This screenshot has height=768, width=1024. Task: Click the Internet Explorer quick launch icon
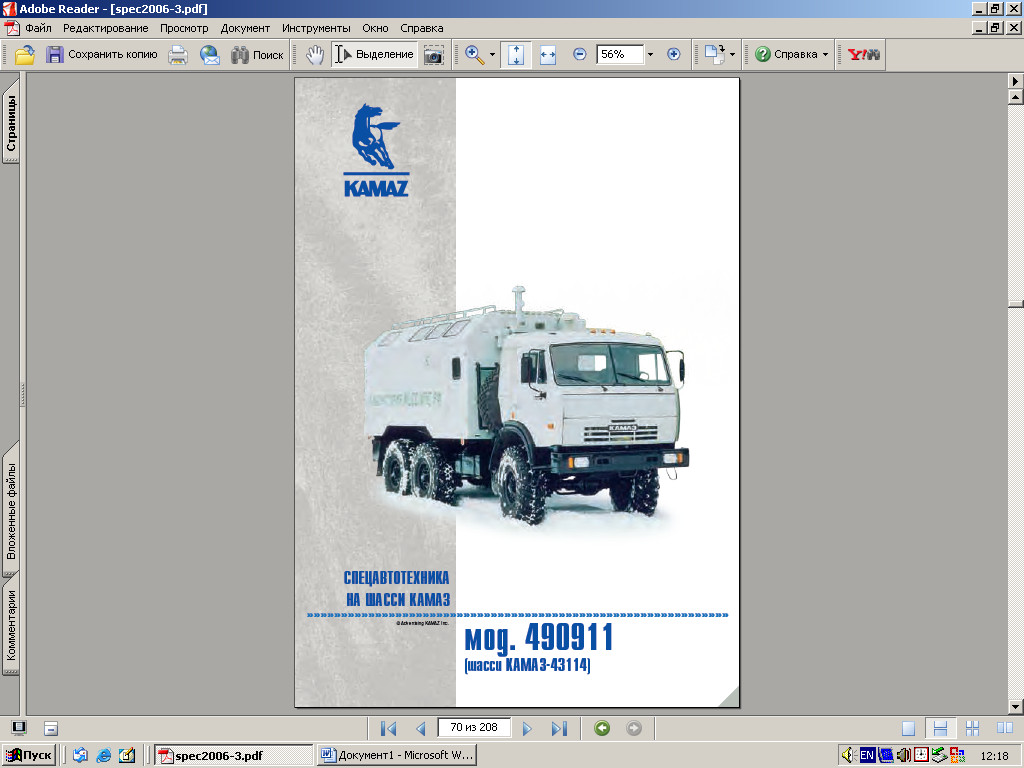(x=103, y=756)
